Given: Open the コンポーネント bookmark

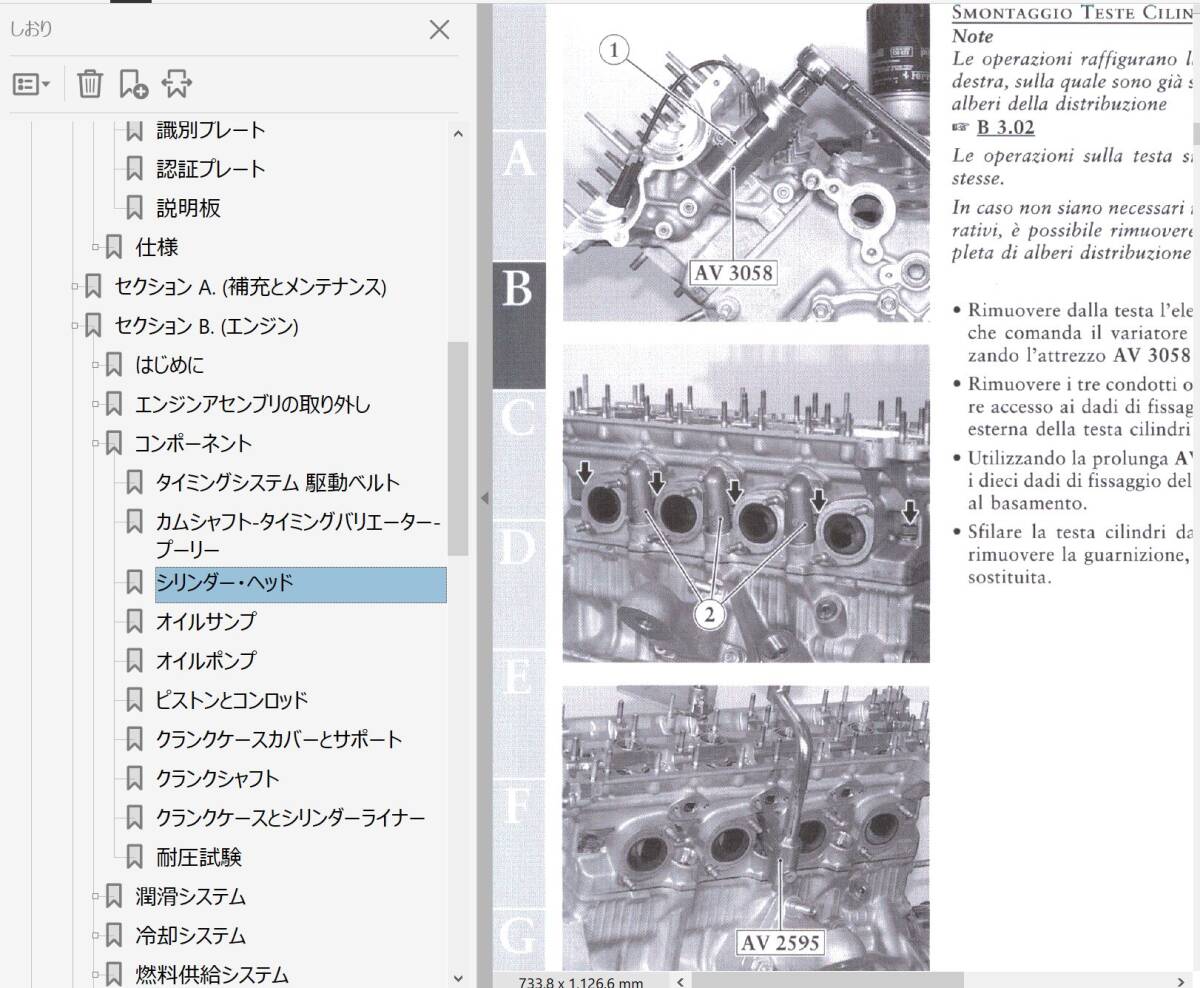Looking at the screenshot, I should point(193,444).
